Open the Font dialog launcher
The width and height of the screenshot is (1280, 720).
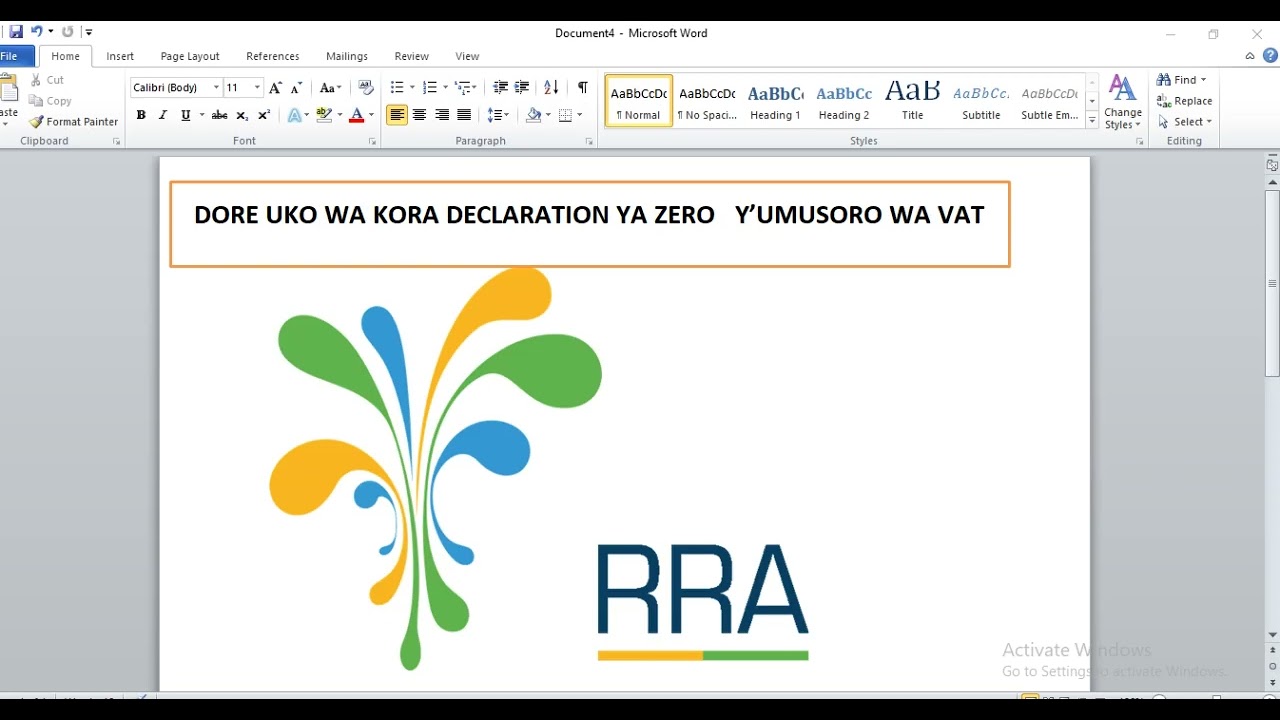pyautogui.click(x=372, y=142)
